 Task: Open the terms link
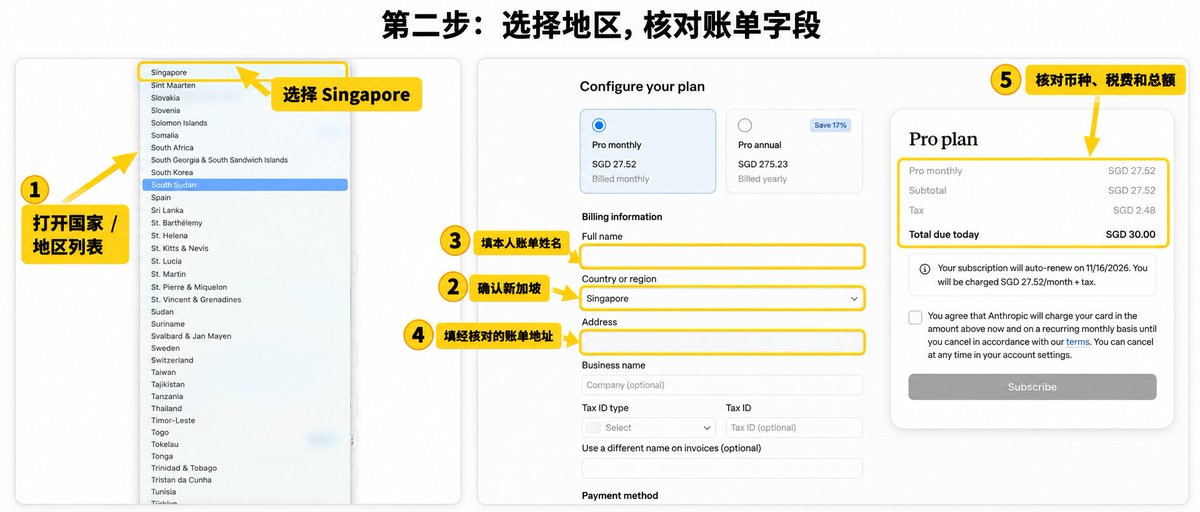1077,342
